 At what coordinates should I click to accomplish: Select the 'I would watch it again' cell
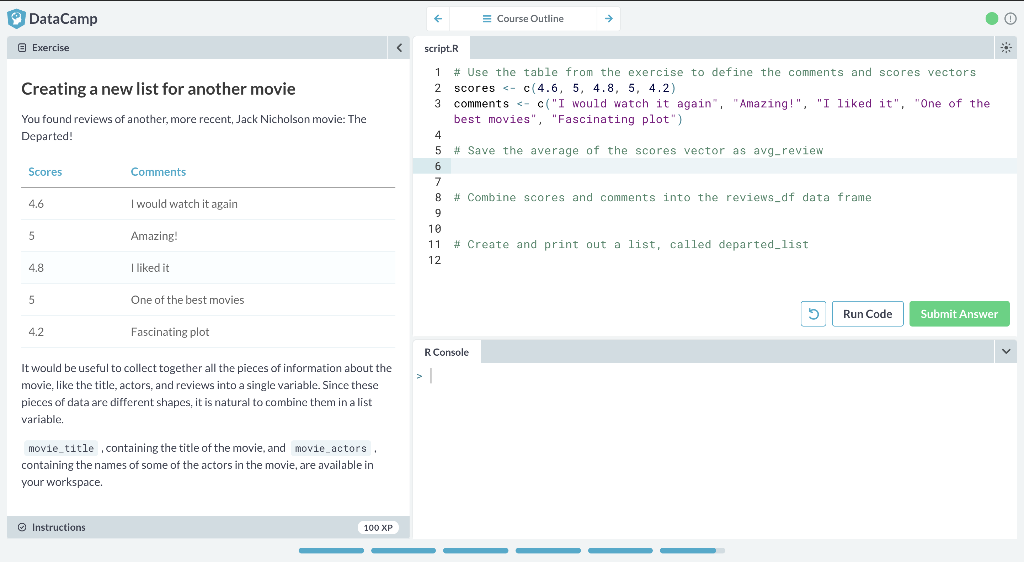pyautogui.click(x=184, y=204)
